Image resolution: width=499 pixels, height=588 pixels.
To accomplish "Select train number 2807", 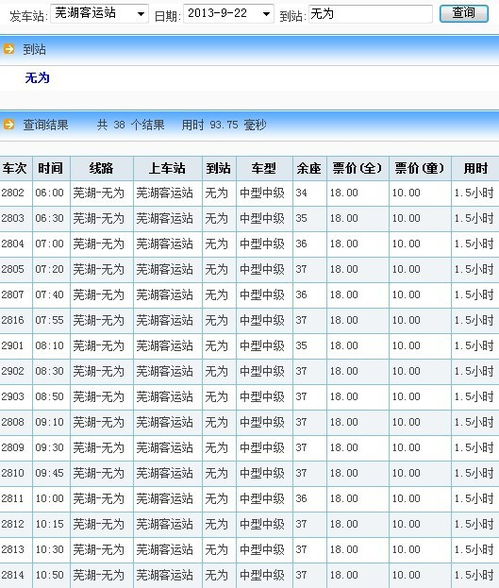I will coord(13,295).
